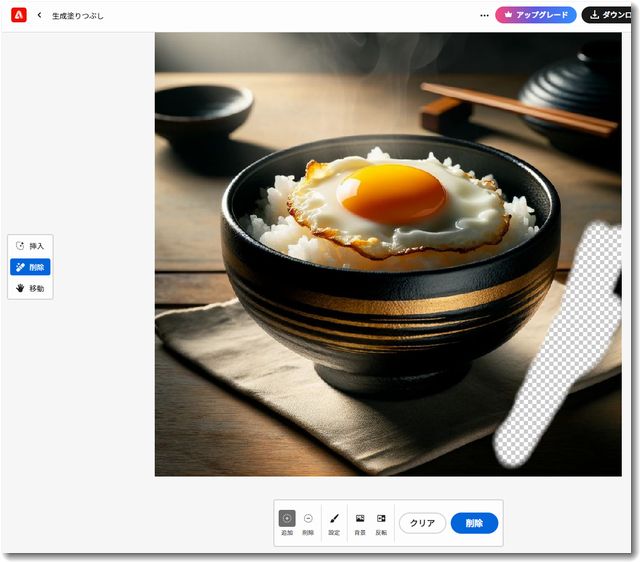Select the 挿入 insert tool
Viewport: 640px width, 562px height.
pyautogui.click(x=30, y=246)
